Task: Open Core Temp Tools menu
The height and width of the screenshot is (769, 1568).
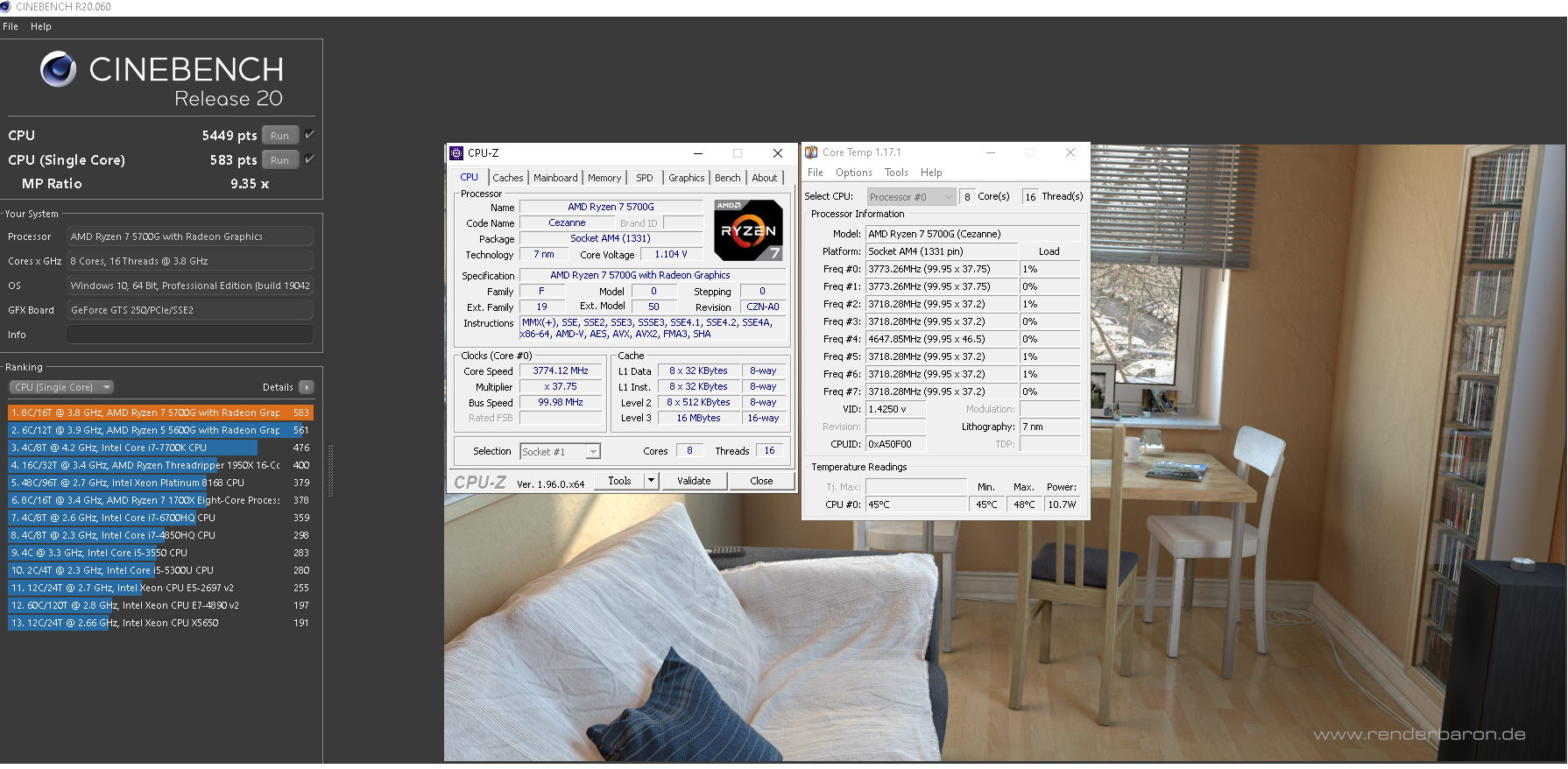Action: point(896,173)
